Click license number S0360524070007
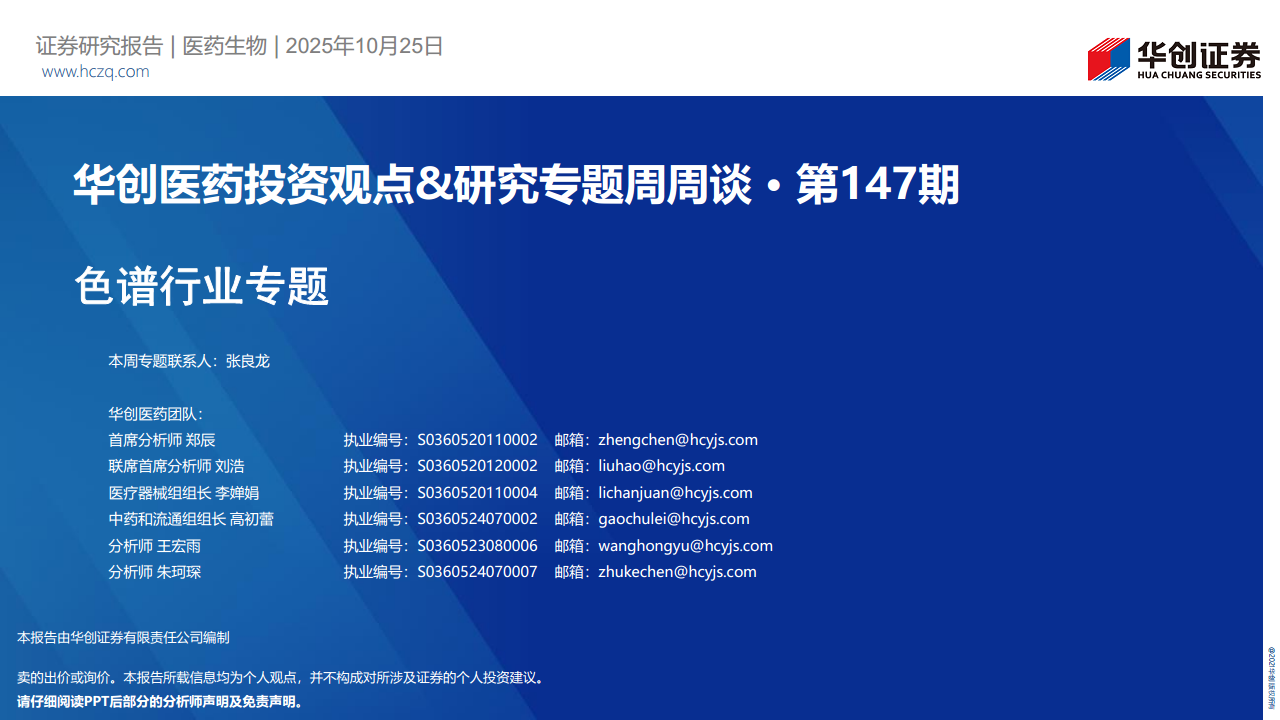The width and height of the screenshot is (1280, 720). coord(477,572)
